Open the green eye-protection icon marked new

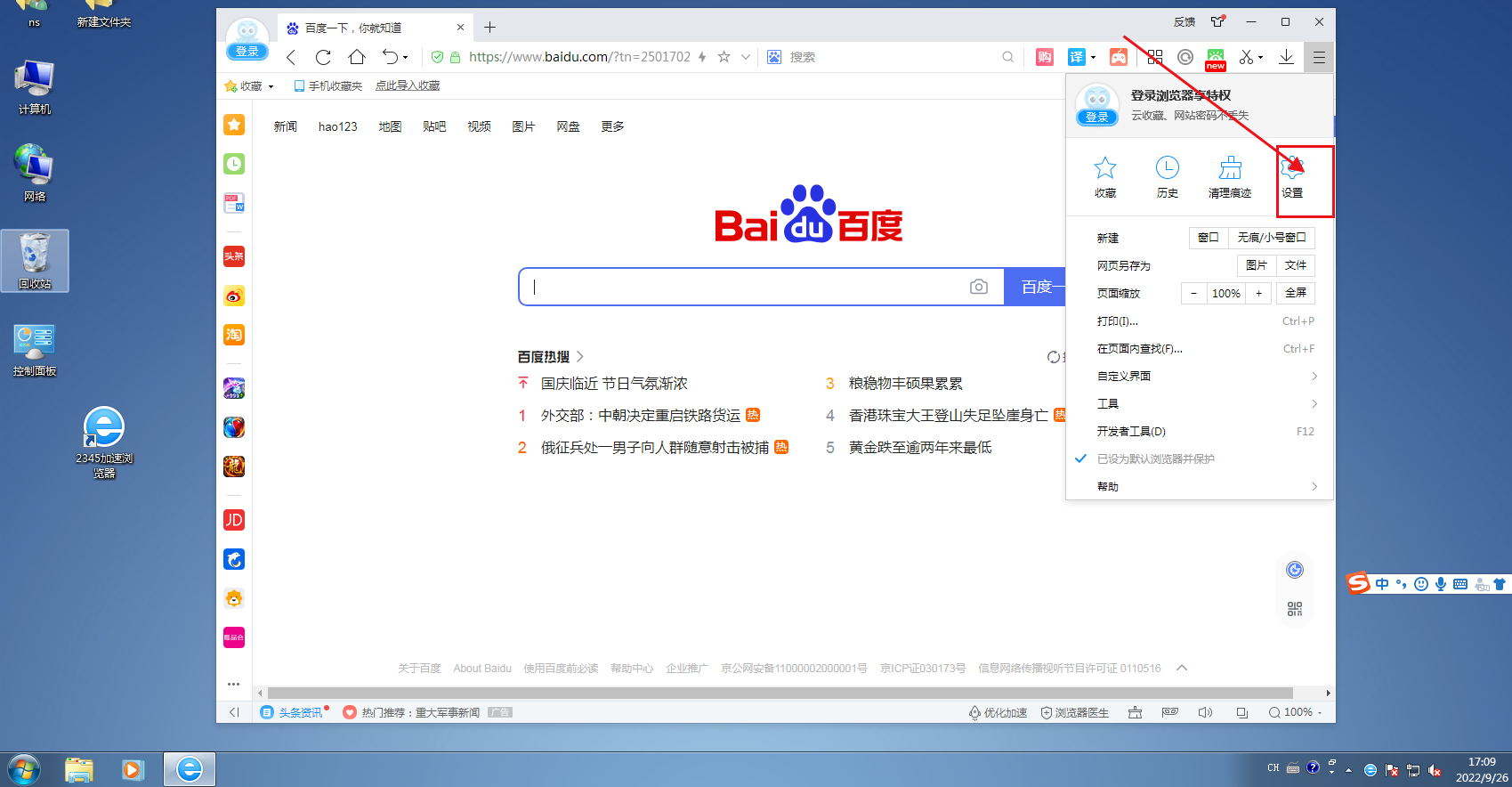(1216, 59)
